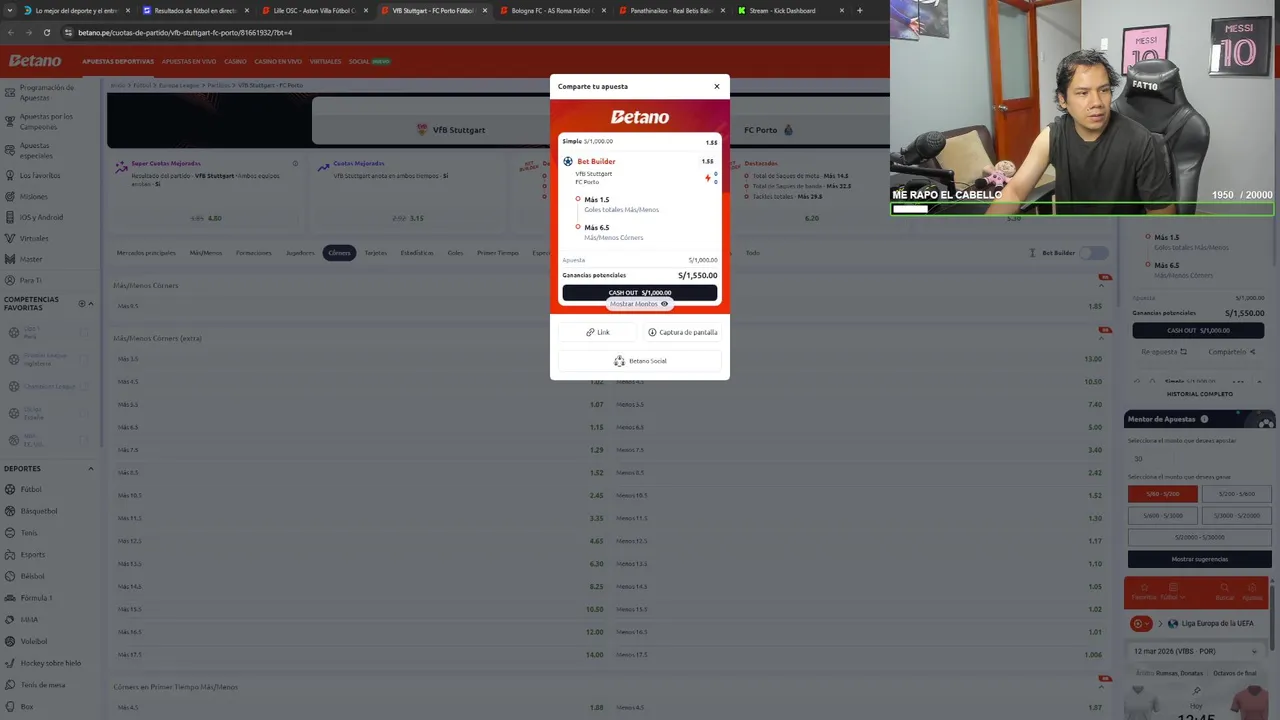Screen dimensions: 1280x720
Task: Copy bet Link in share dialog
Action: (598, 332)
